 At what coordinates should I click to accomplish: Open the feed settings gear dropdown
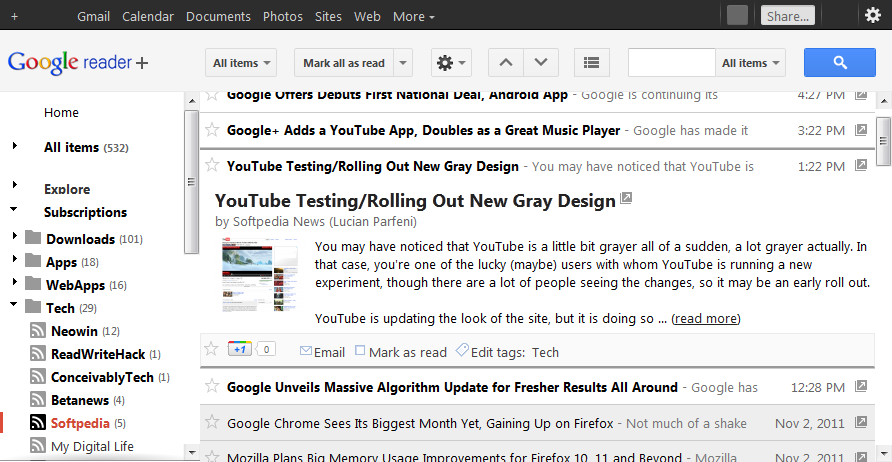tap(451, 63)
